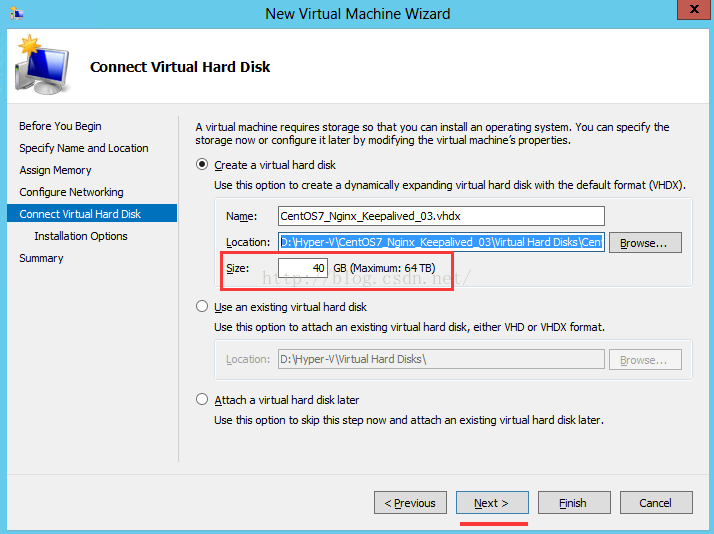Click the intro text about required storage

[432, 133]
